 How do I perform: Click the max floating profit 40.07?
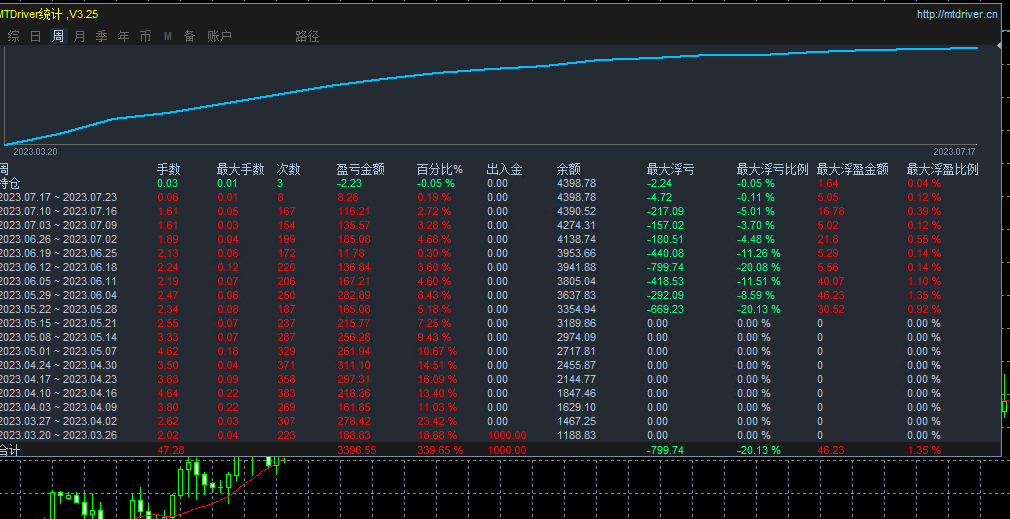(830, 281)
